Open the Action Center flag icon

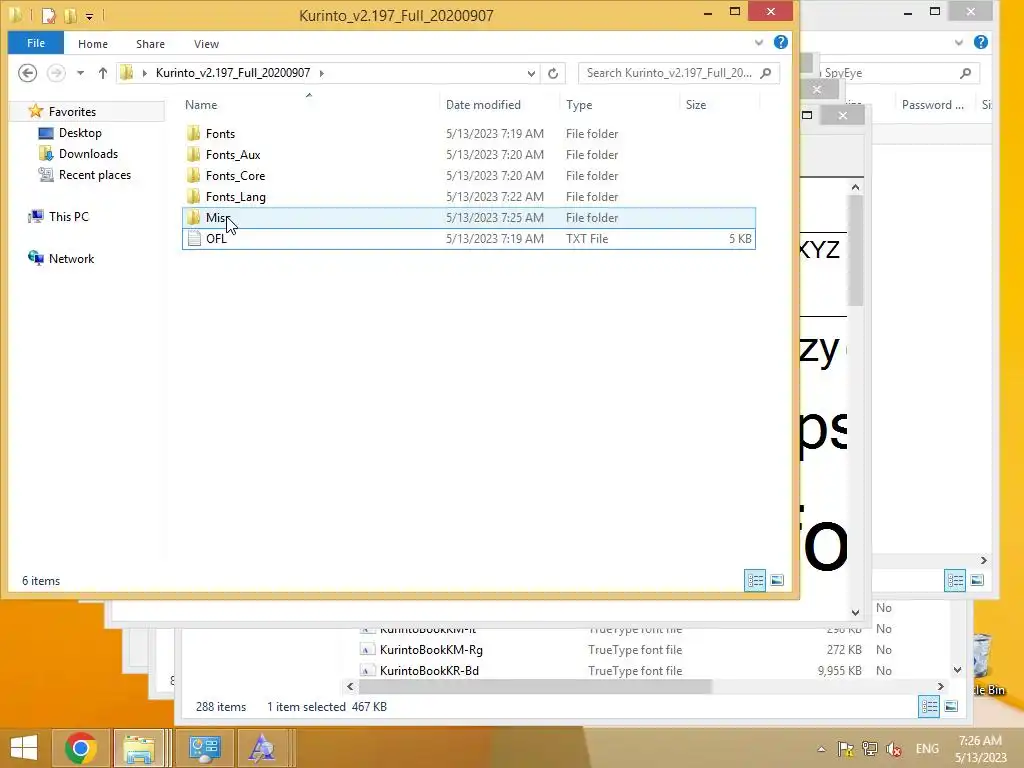845,749
